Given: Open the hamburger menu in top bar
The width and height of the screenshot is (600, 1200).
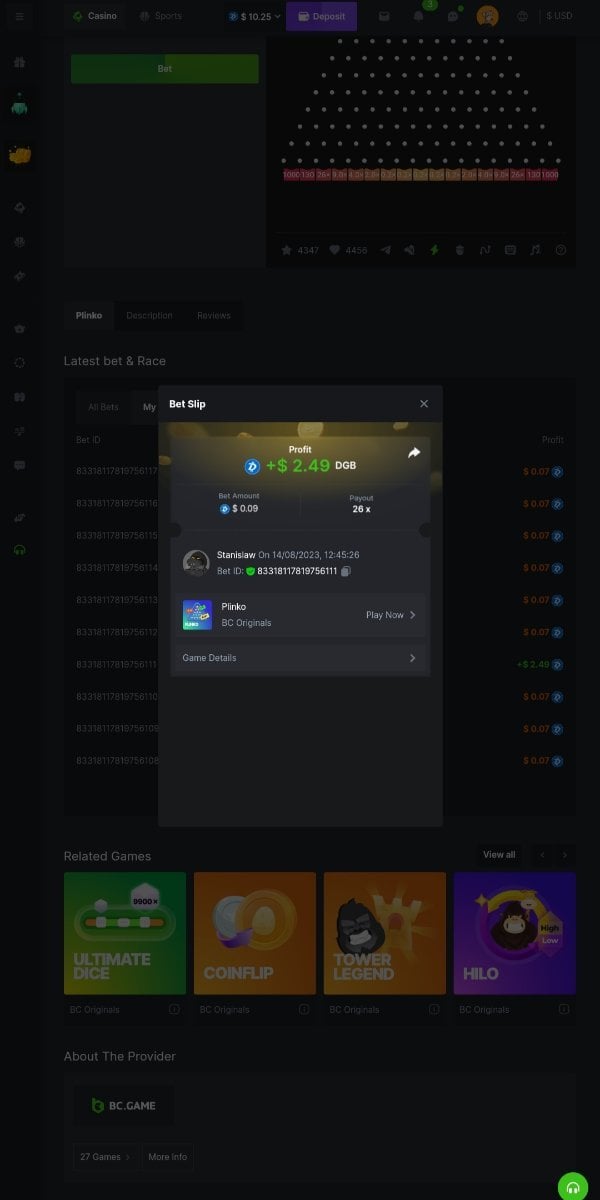Looking at the screenshot, I should 19,16.
